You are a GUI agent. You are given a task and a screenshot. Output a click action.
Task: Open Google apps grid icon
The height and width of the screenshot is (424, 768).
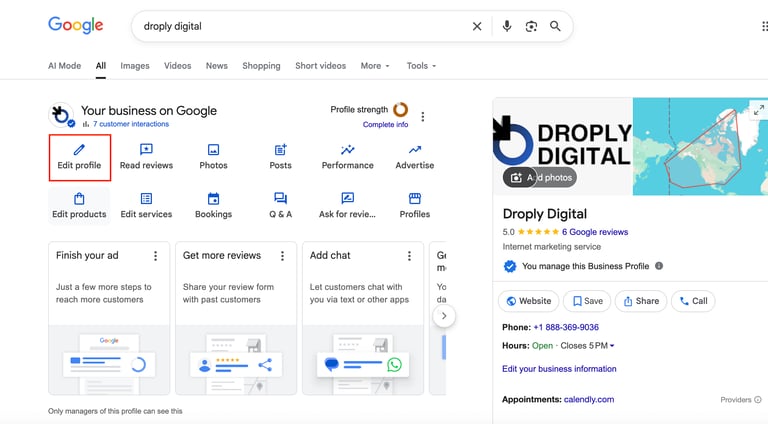tap(765, 26)
